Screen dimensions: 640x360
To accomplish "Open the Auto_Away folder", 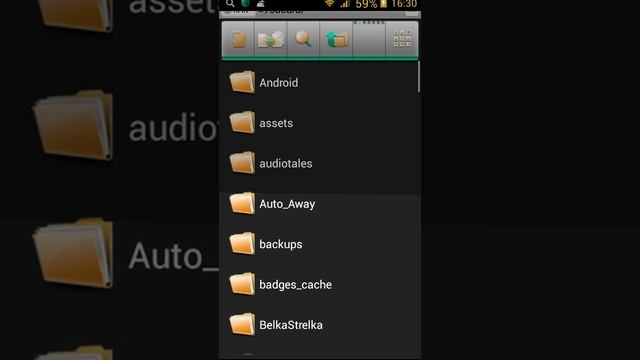I will coord(320,204).
